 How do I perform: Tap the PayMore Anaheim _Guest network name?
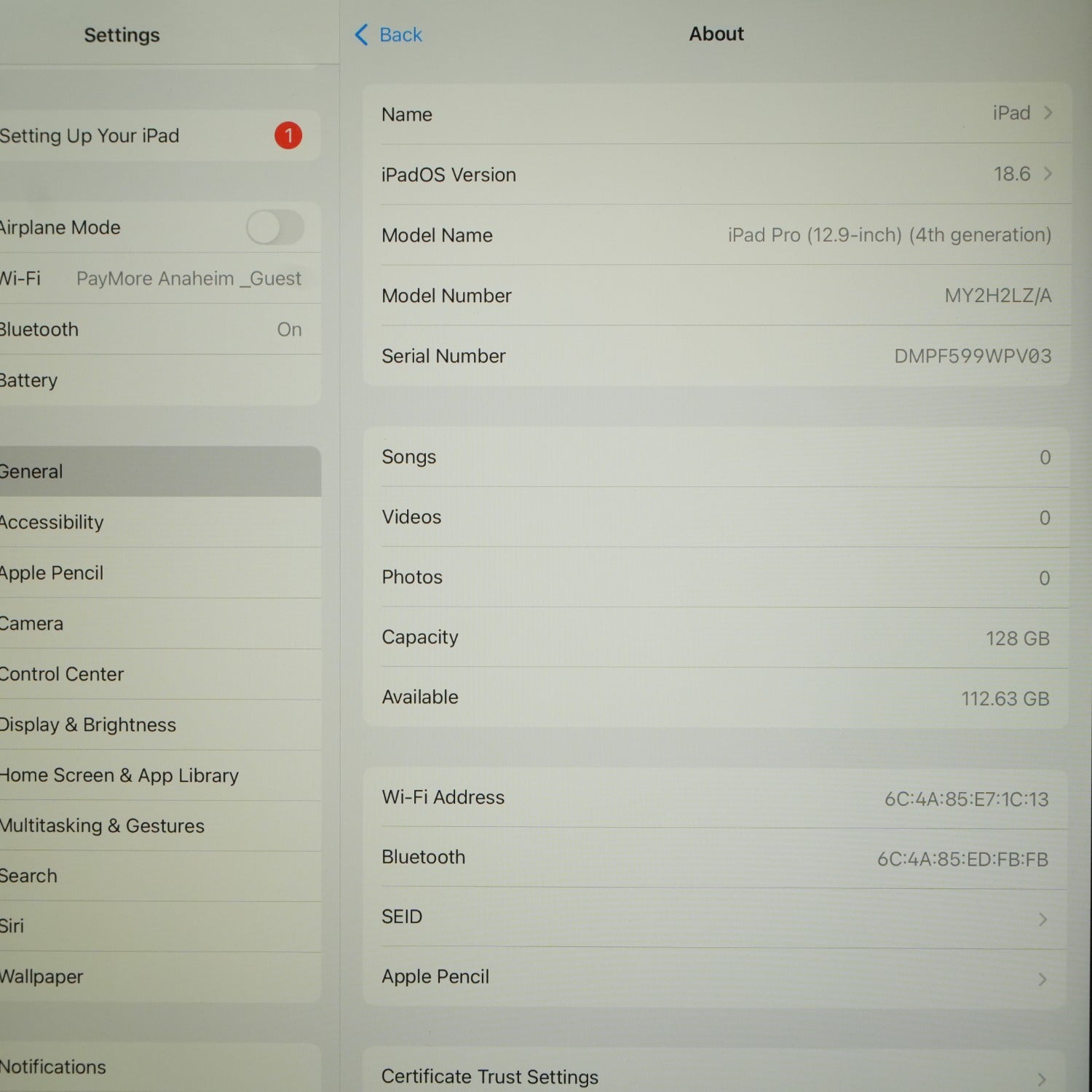[189, 279]
